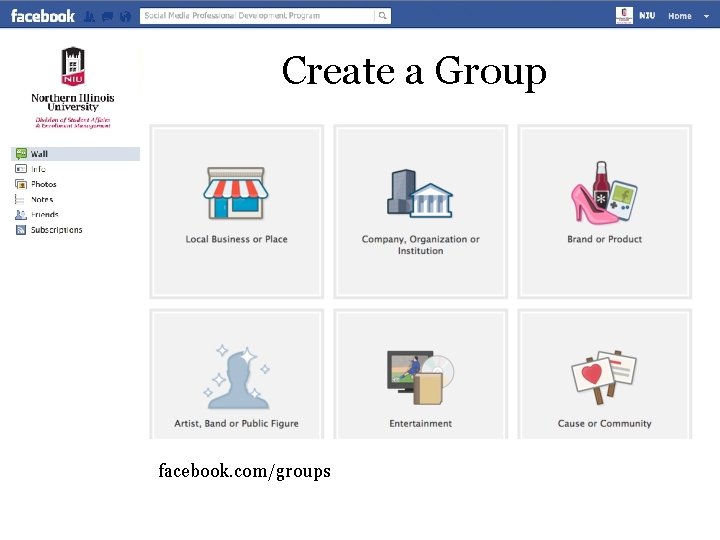
Task: Expand the account dropdown arrow
Action: click(x=706, y=16)
